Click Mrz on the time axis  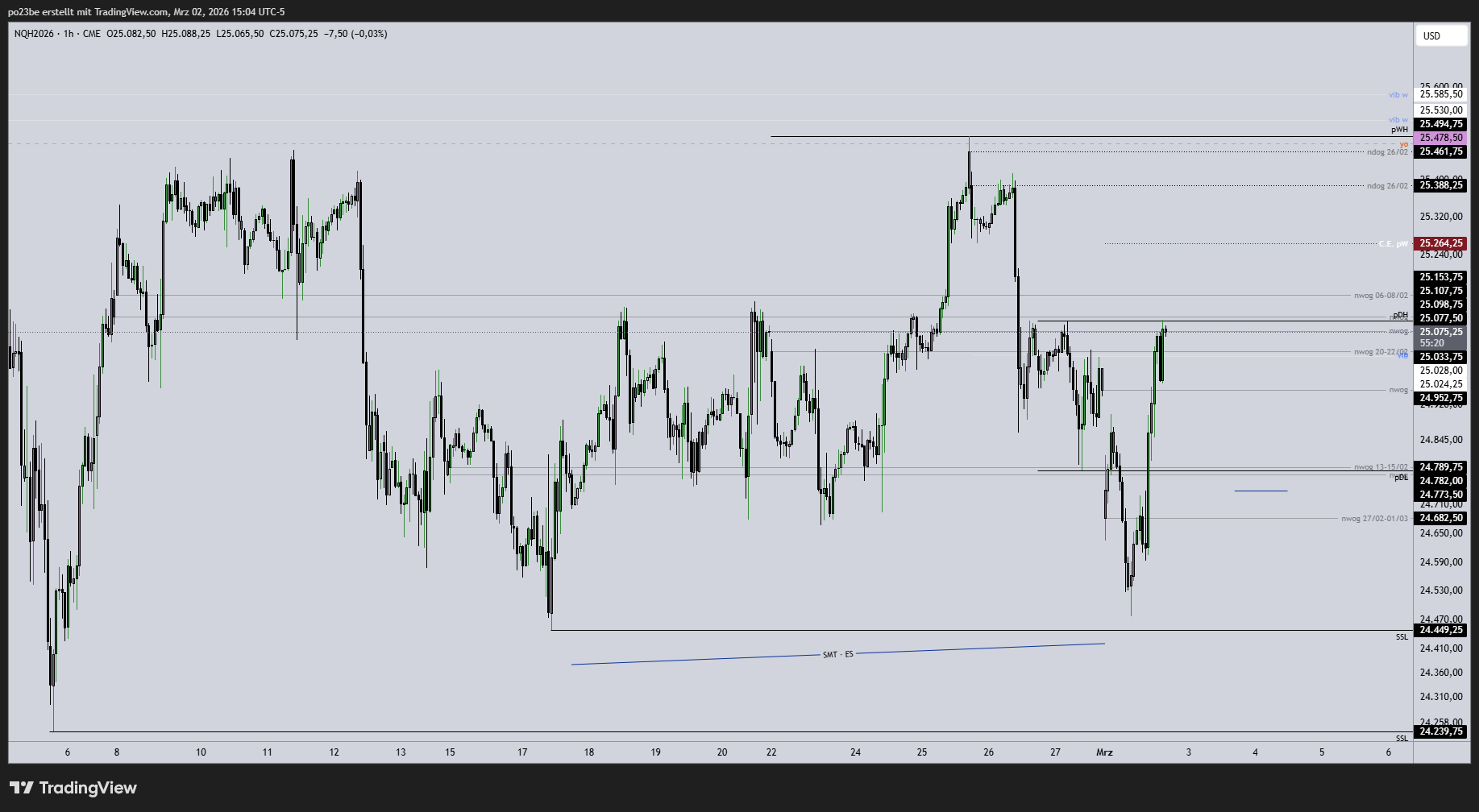(1106, 752)
